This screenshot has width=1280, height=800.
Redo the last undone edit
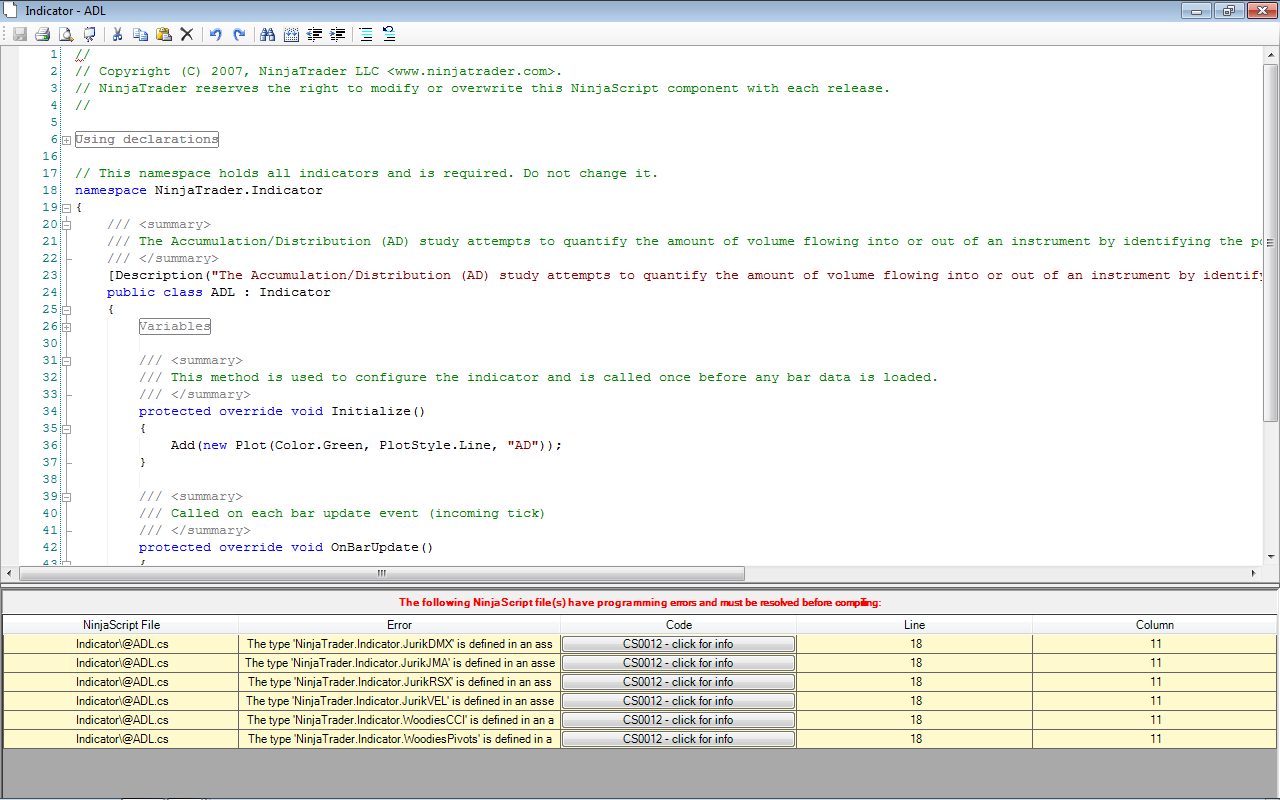click(238, 34)
